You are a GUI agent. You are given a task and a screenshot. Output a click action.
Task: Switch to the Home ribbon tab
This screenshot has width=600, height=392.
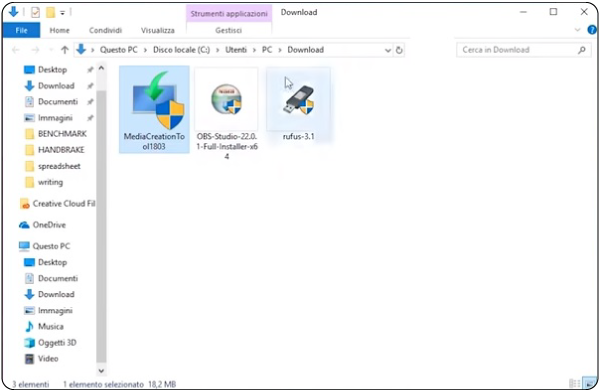tap(59, 30)
